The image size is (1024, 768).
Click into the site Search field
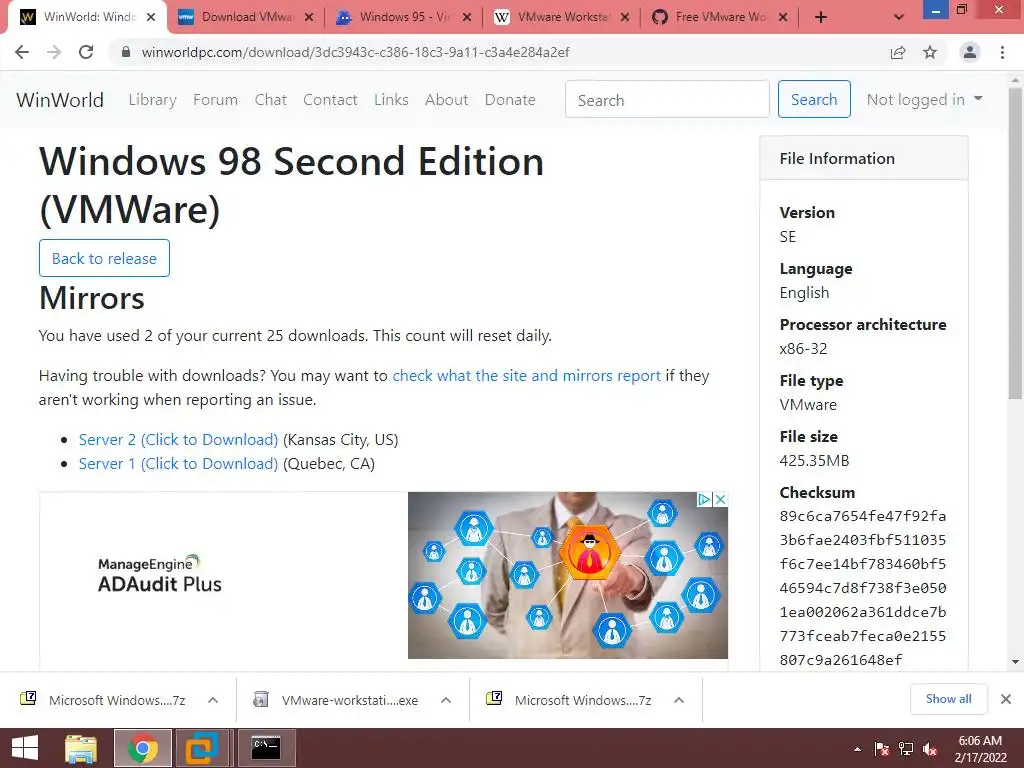pos(667,99)
